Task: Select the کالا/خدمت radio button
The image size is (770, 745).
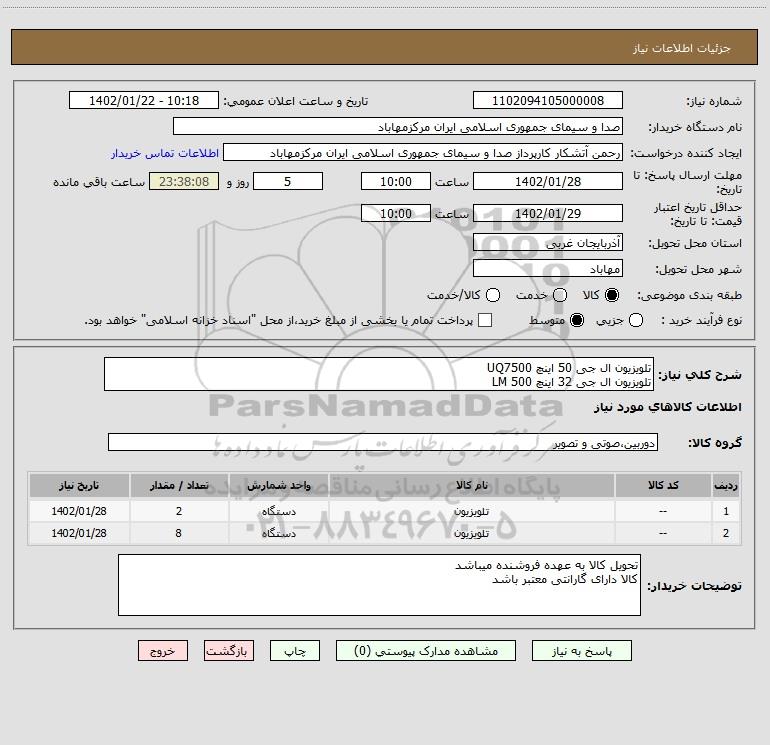Action: coord(493,295)
